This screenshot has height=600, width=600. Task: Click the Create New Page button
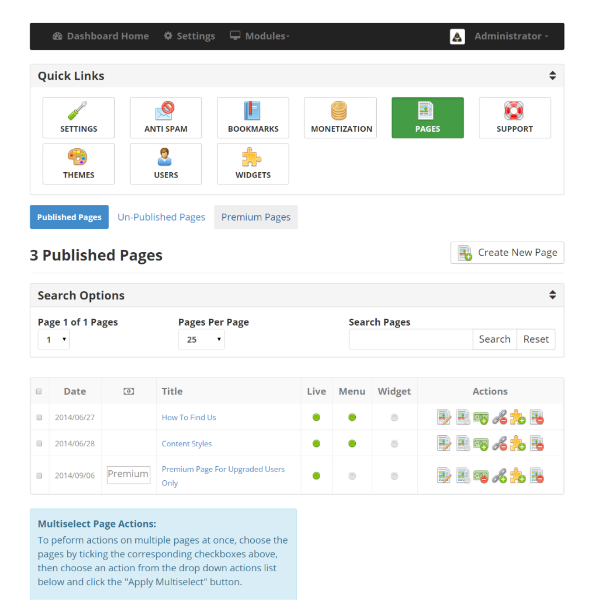click(508, 253)
